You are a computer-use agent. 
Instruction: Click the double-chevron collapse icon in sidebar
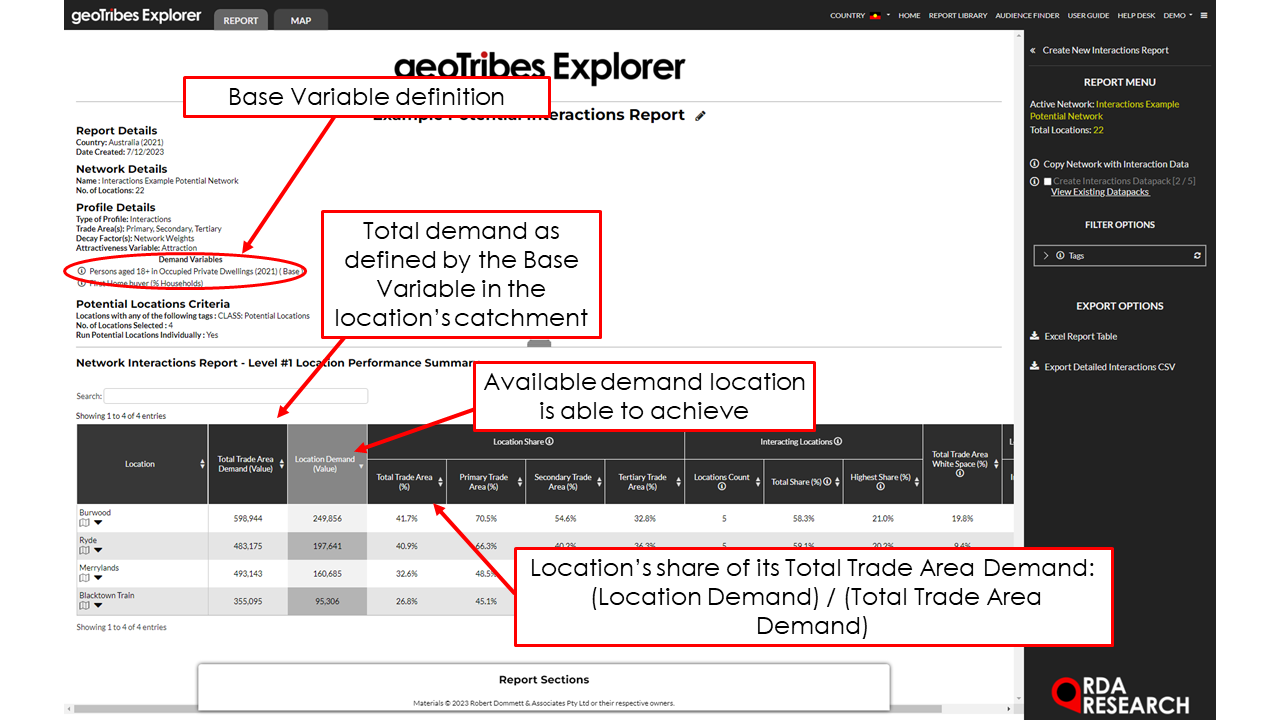pyautogui.click(x=1033, y=50)
